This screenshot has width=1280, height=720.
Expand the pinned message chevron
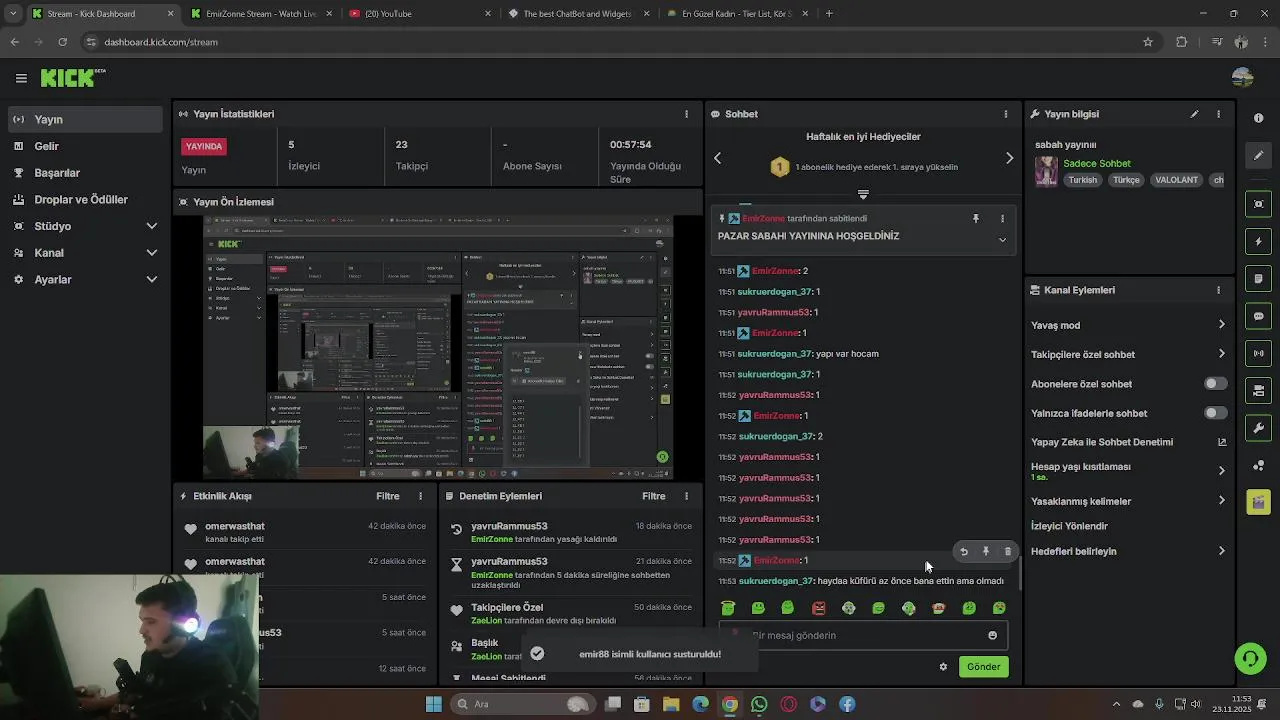click(x=1002, y=240)
